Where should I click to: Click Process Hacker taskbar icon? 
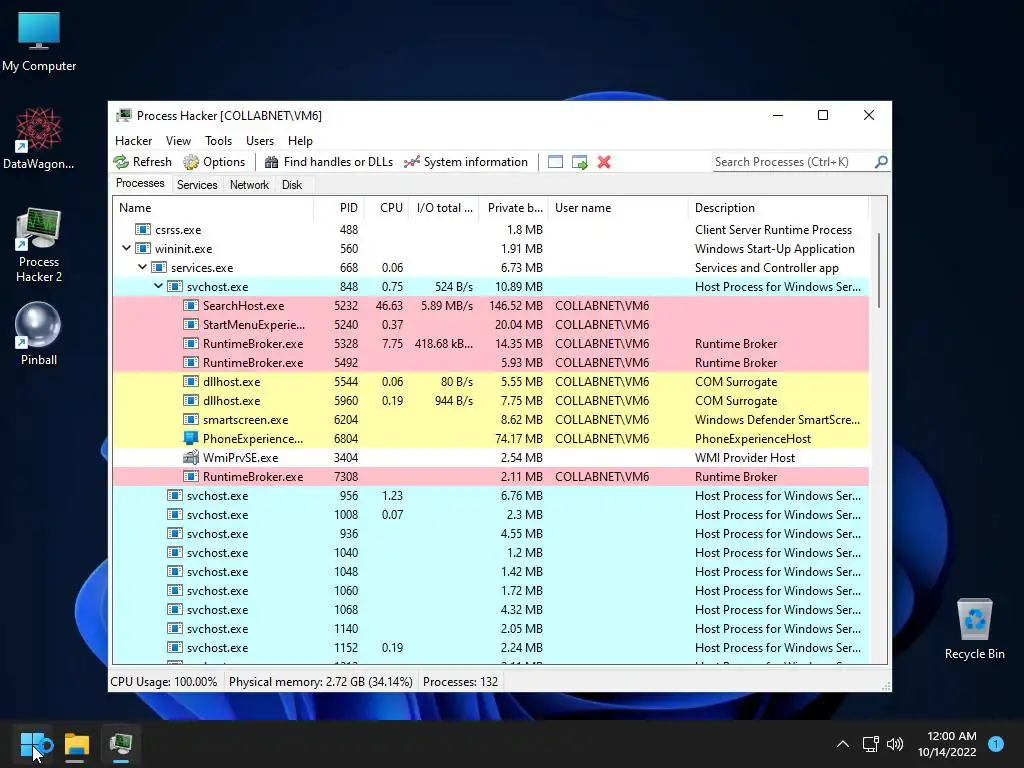coord(121,744)
